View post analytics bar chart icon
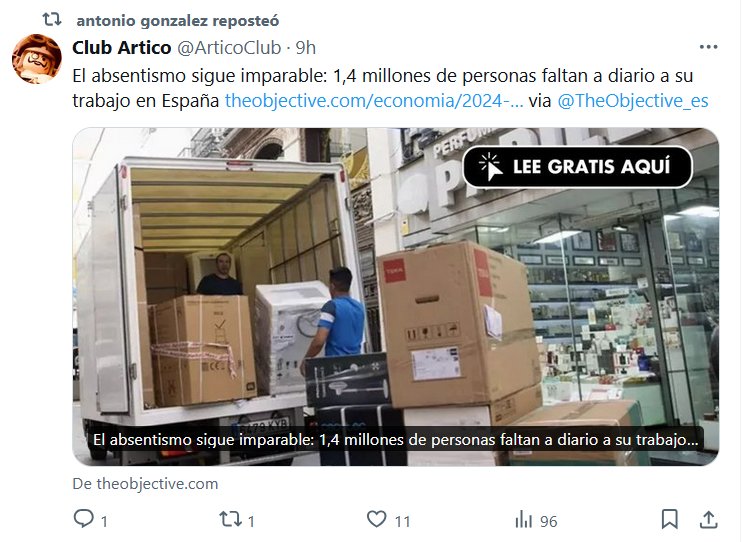 (523, 519)
